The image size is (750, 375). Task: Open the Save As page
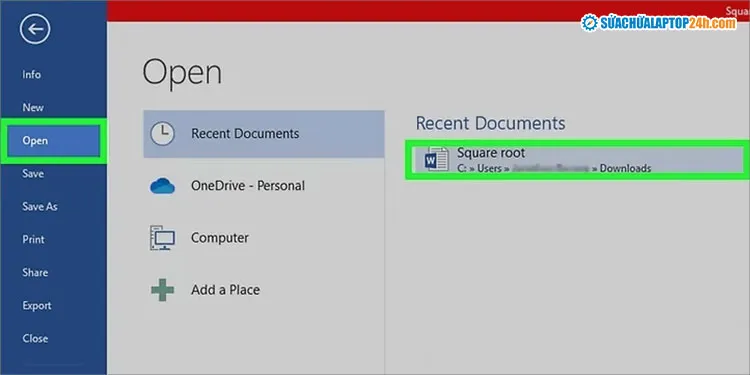[40, 207]
